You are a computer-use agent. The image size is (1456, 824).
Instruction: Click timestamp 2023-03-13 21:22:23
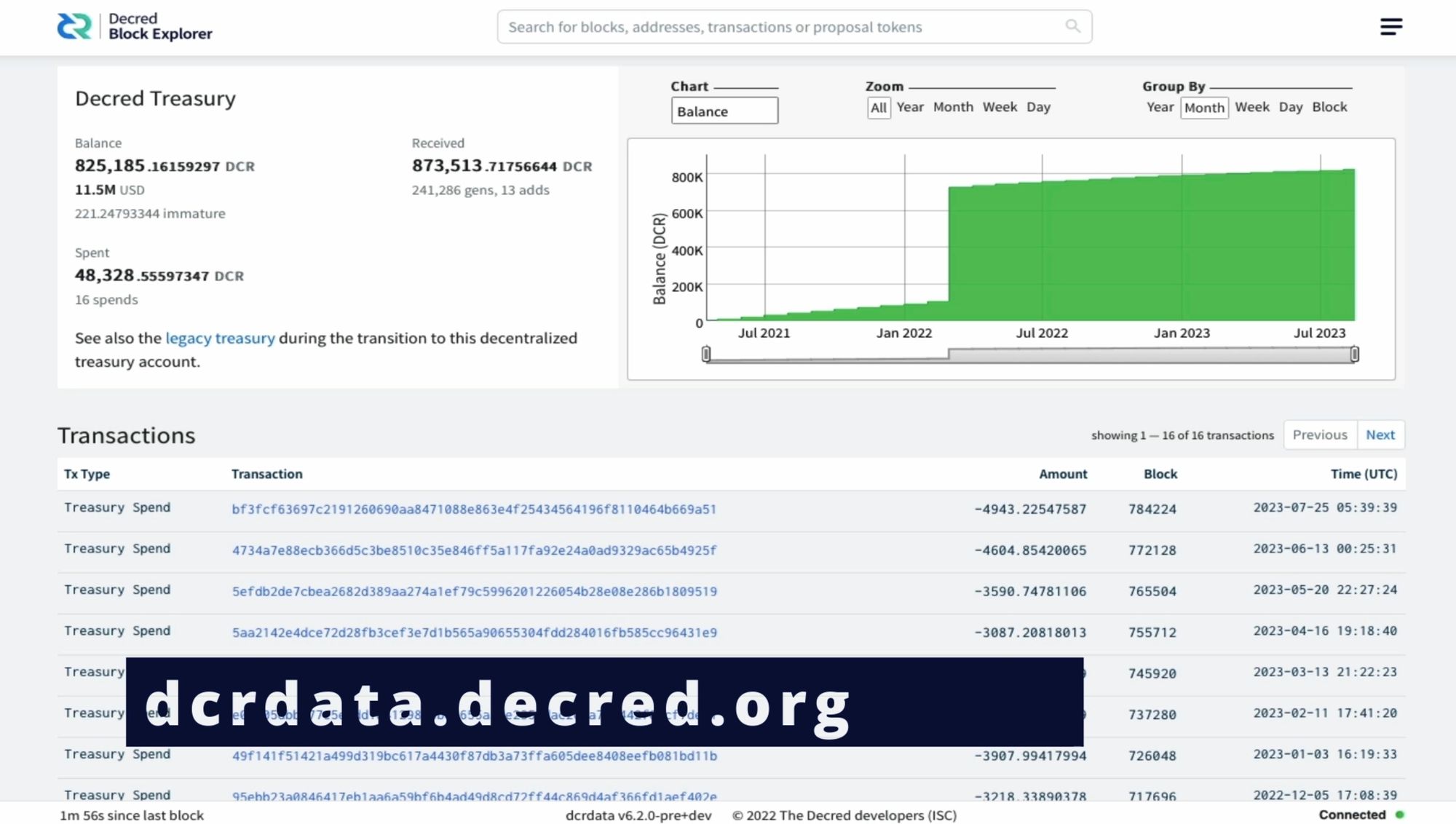point(1325,672)
